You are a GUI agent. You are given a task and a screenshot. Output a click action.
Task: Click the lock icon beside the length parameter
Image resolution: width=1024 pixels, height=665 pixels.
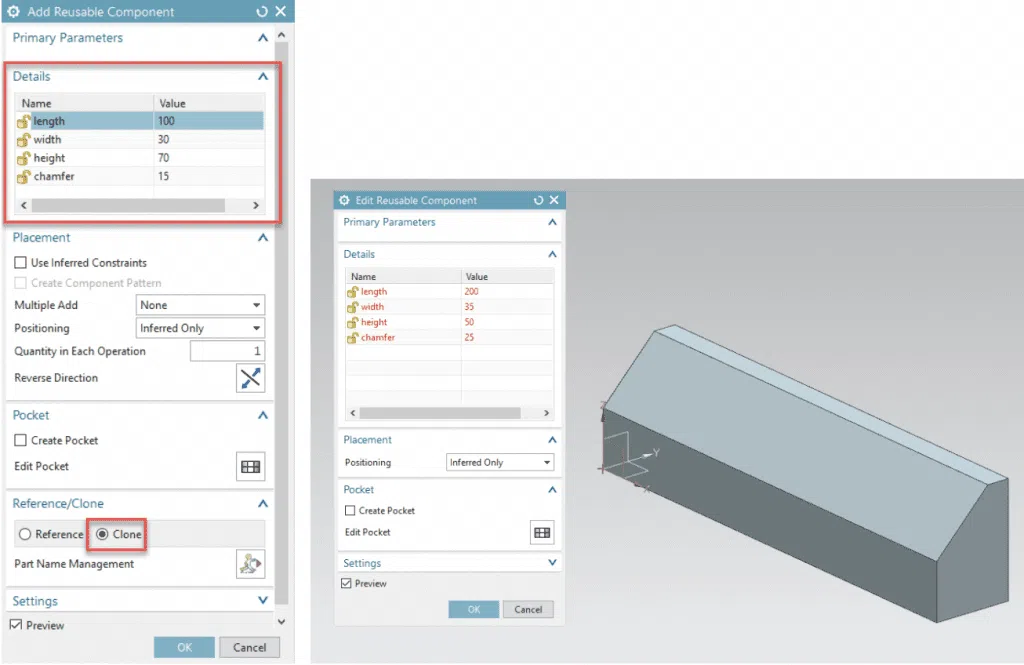[22, 120]
